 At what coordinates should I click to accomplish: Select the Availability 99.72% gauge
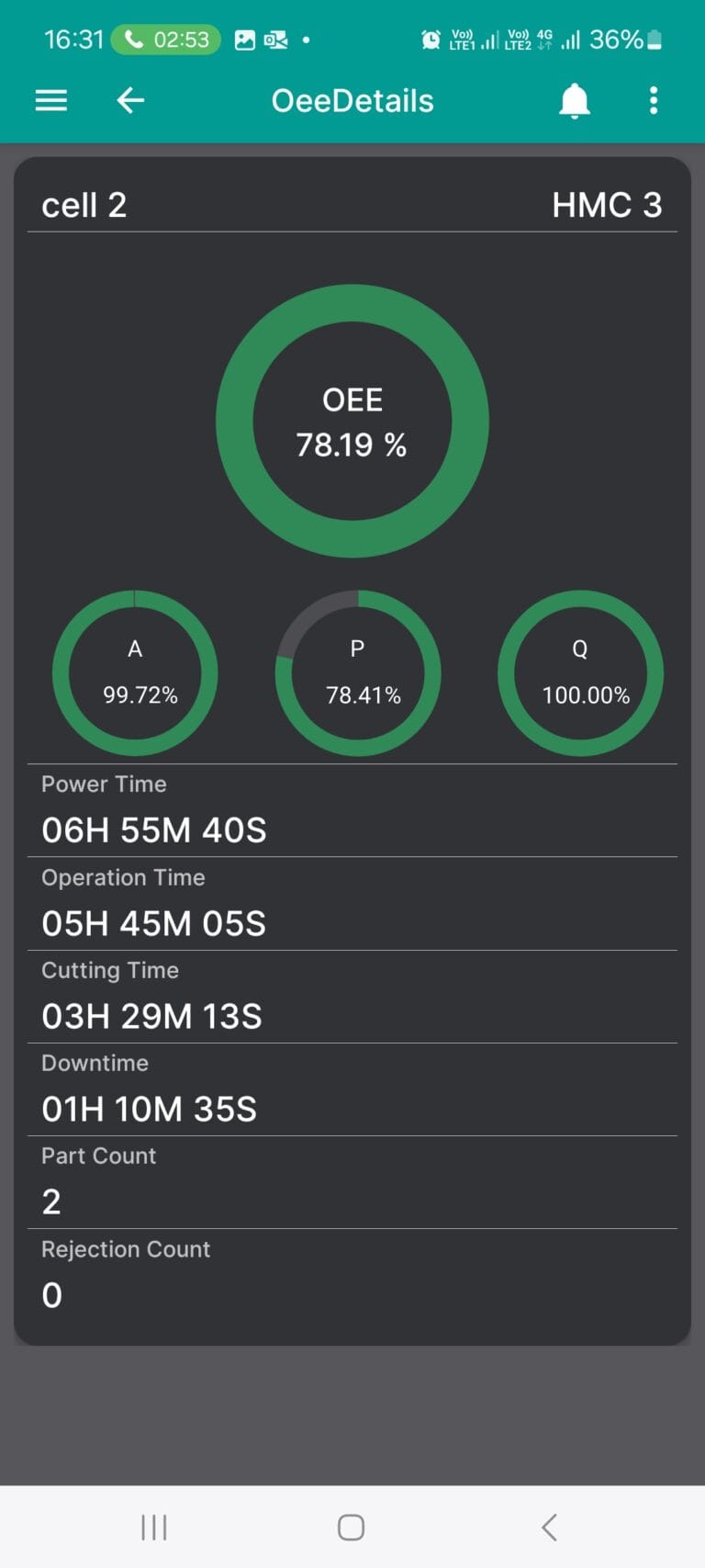(x=135, y=673)
